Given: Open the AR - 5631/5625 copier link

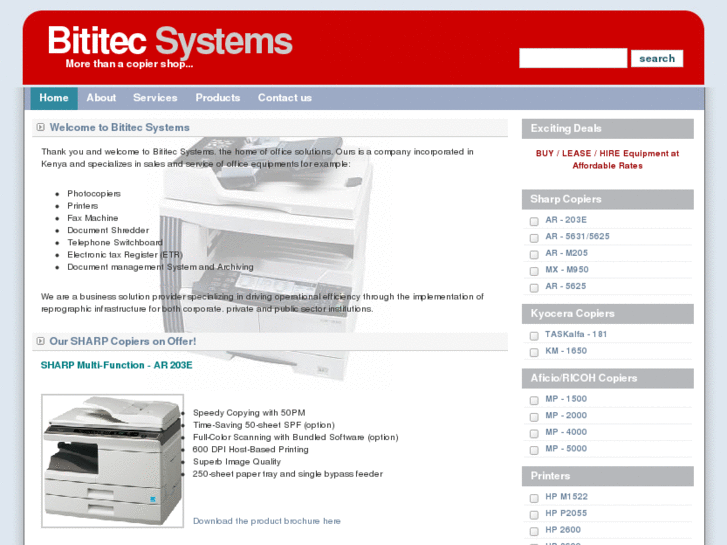Looking at the screenshot, I should pyautogui.click(x=577, y=237).
